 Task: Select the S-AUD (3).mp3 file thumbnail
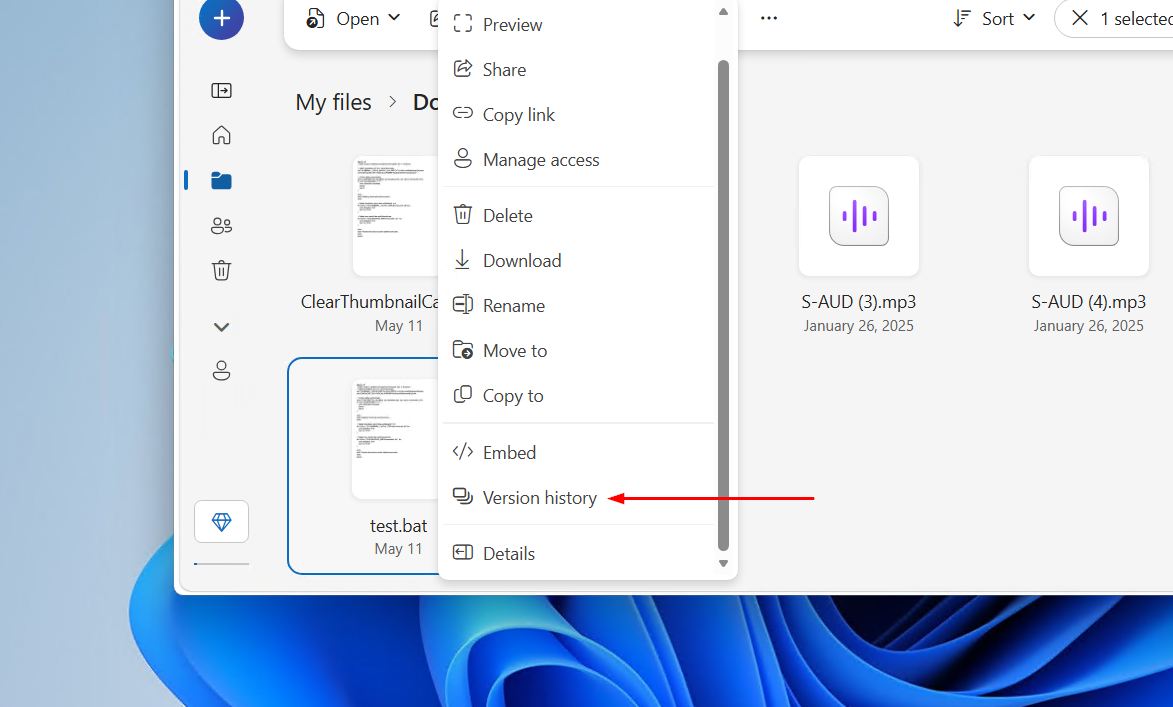tap(859, 216)
